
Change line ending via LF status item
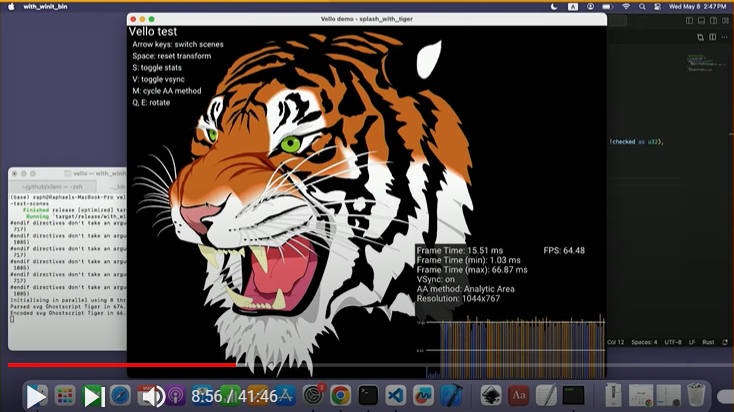(691, 342)
